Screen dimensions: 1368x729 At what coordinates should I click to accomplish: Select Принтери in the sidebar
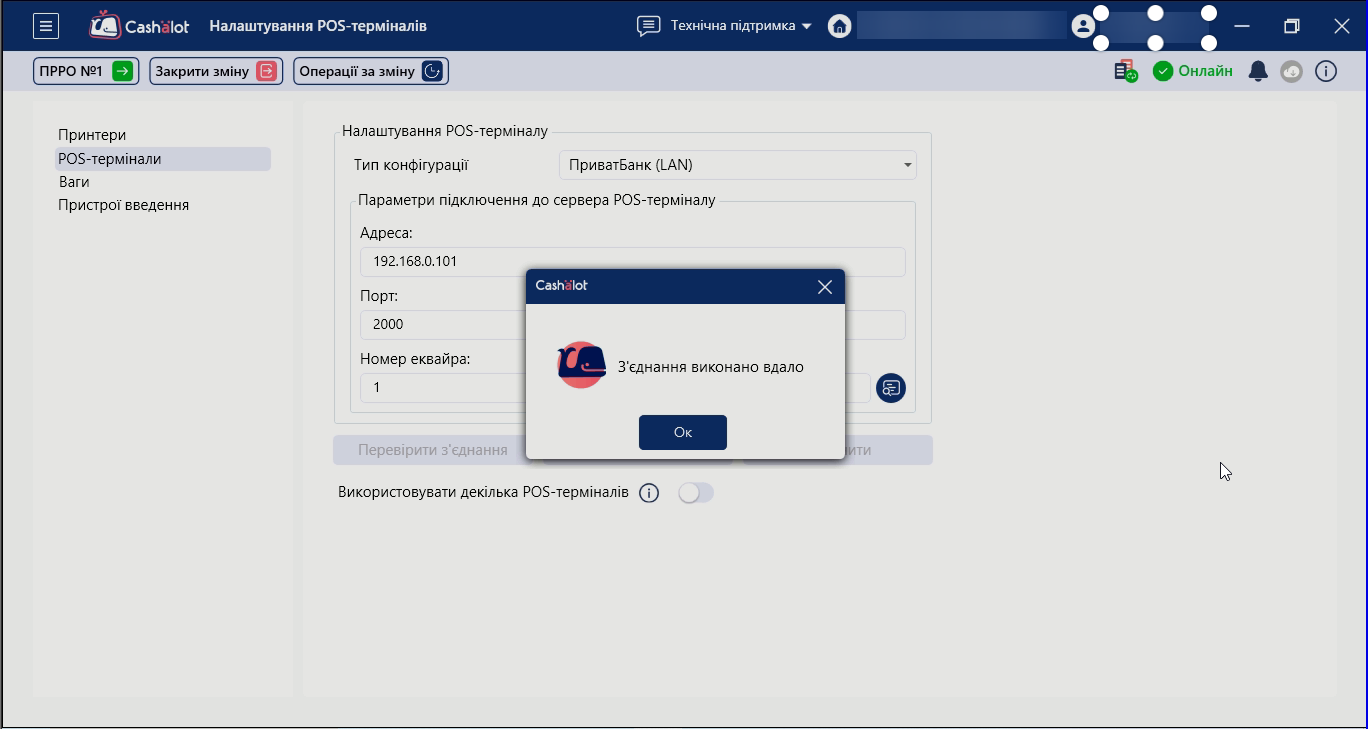click(92, 135)
